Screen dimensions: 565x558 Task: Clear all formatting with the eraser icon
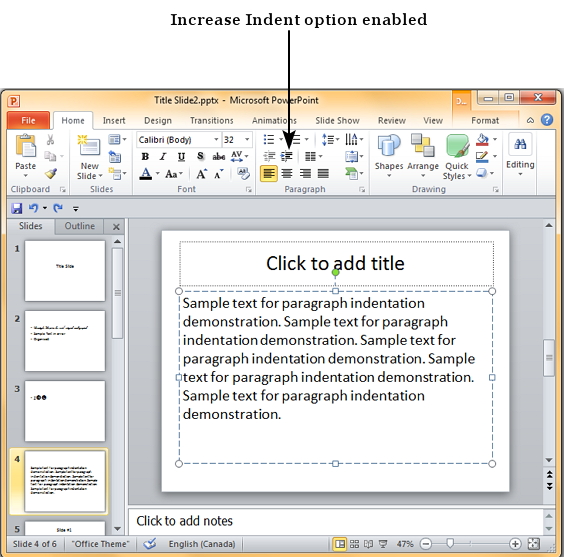(x=244, y=174)
